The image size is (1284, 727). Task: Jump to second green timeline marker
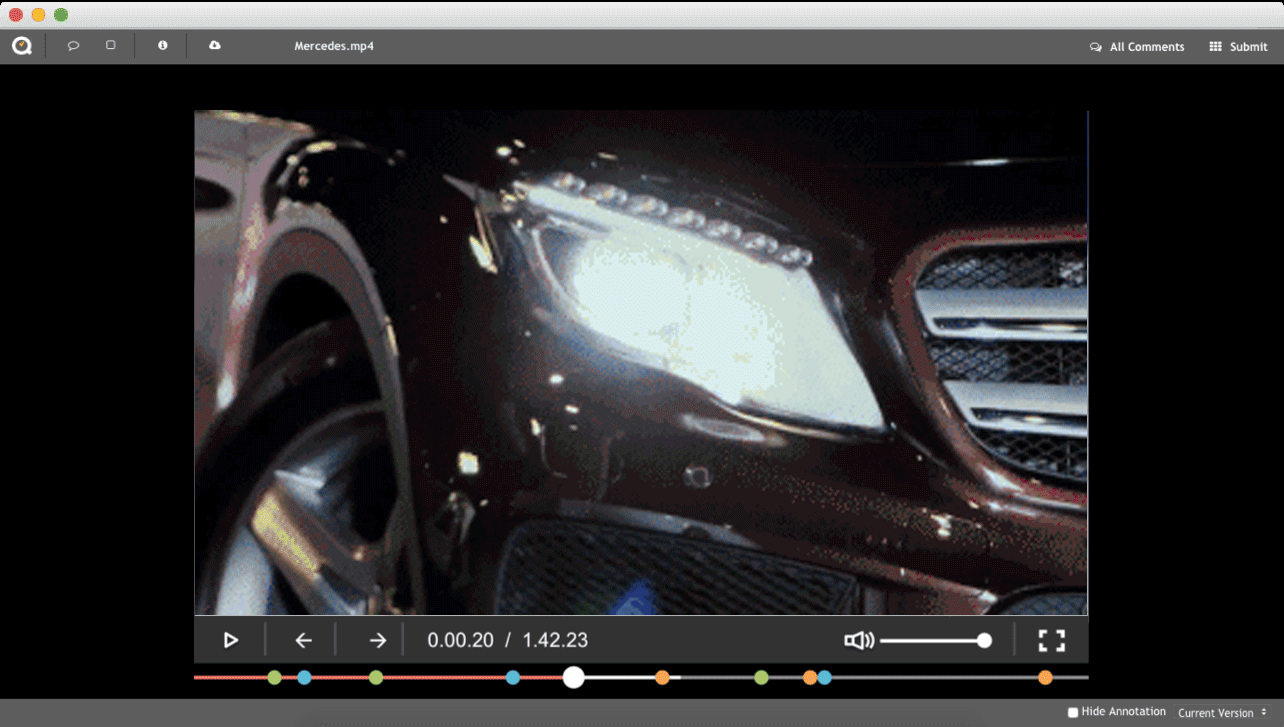click(x=376, y=677)
